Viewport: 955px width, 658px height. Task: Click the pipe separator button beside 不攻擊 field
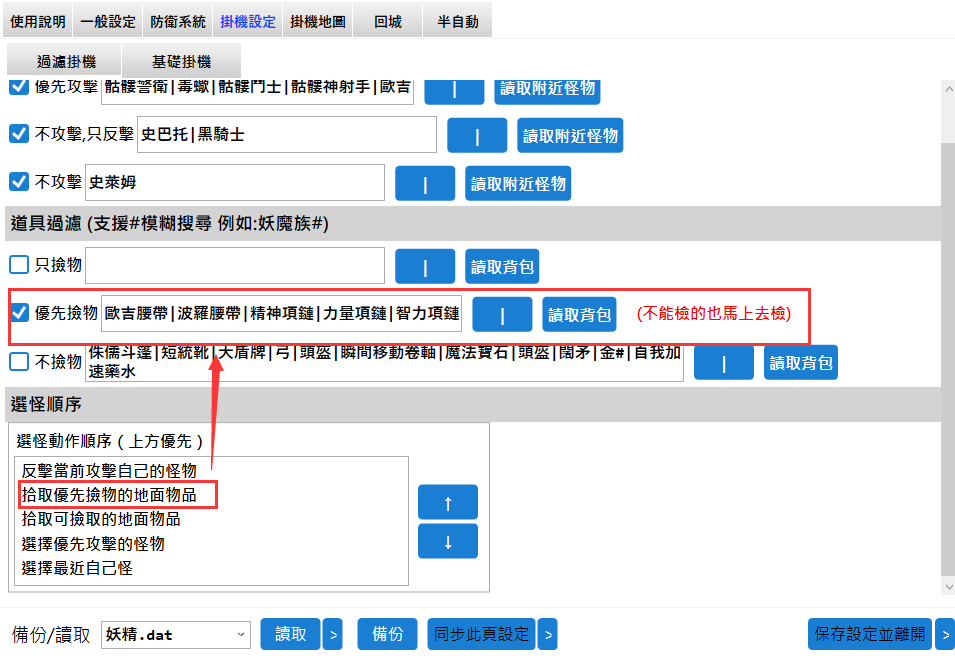coord(425,184)
